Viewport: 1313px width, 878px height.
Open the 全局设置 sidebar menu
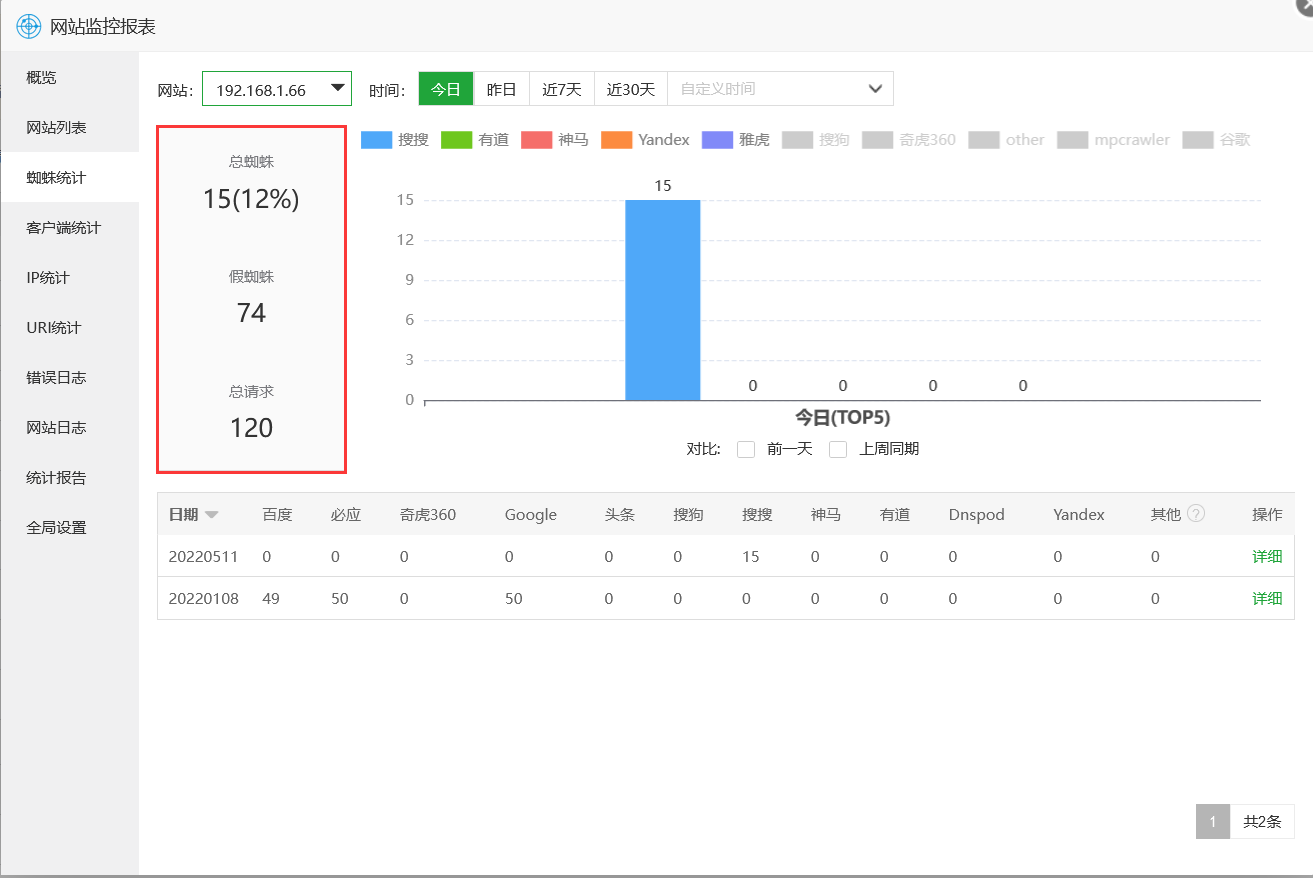[70, 527]
